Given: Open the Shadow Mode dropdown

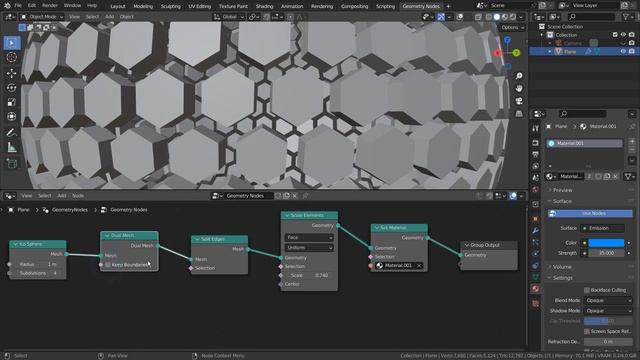Looking at the screenshot, I should [x=608, y=311].
